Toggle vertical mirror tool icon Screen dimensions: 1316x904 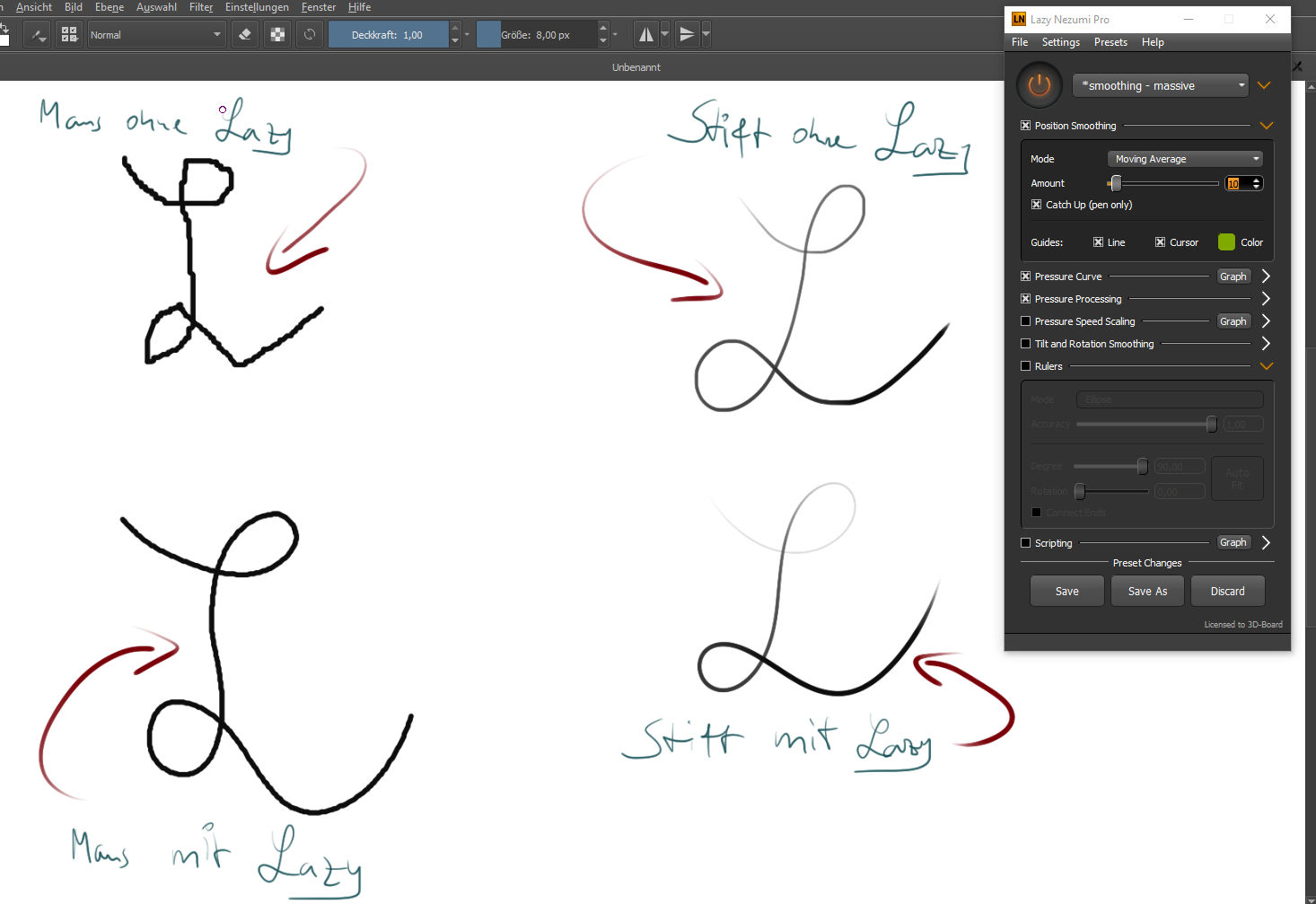tap(687, 35)
